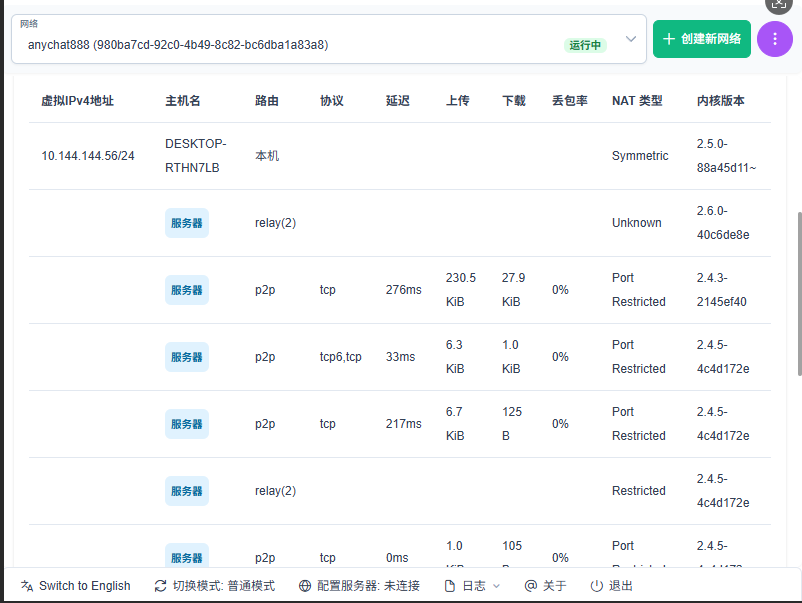802x603 pixels.
Task: Click the 路由 column header
Action: click(266, 101)
